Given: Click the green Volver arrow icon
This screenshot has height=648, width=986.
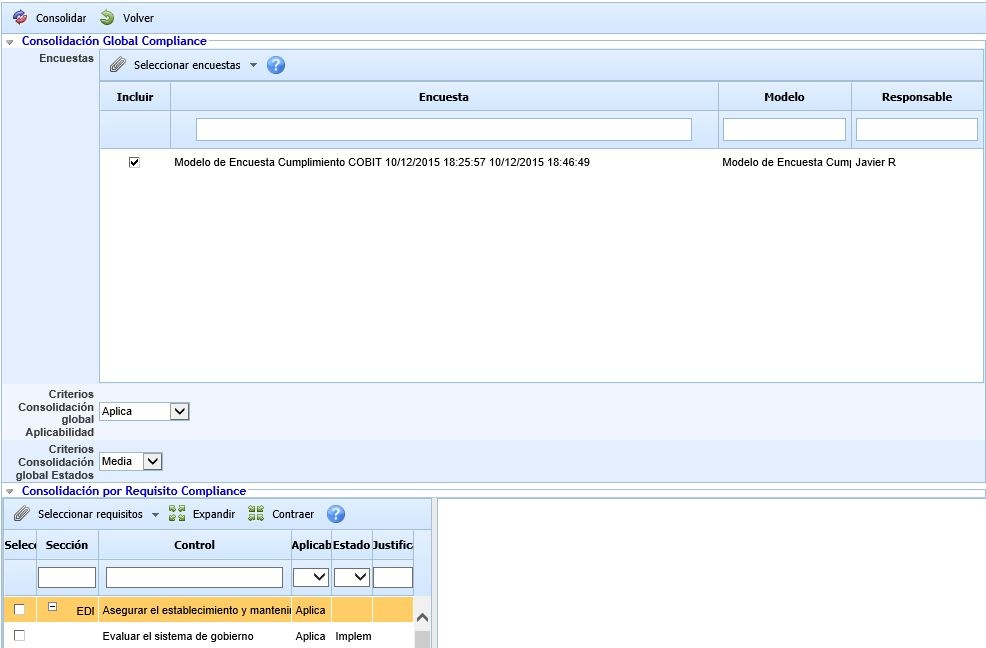Looking at the screenshot, I should pos(107,18).
